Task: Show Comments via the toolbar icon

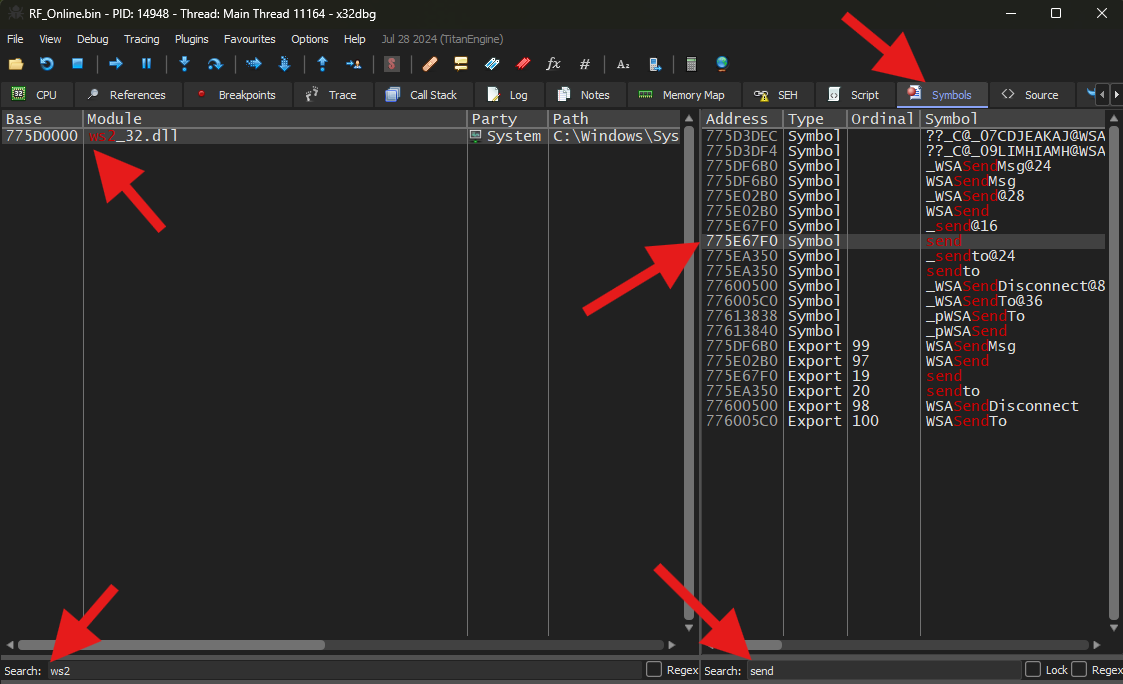Action: click(x=461, y=64)
